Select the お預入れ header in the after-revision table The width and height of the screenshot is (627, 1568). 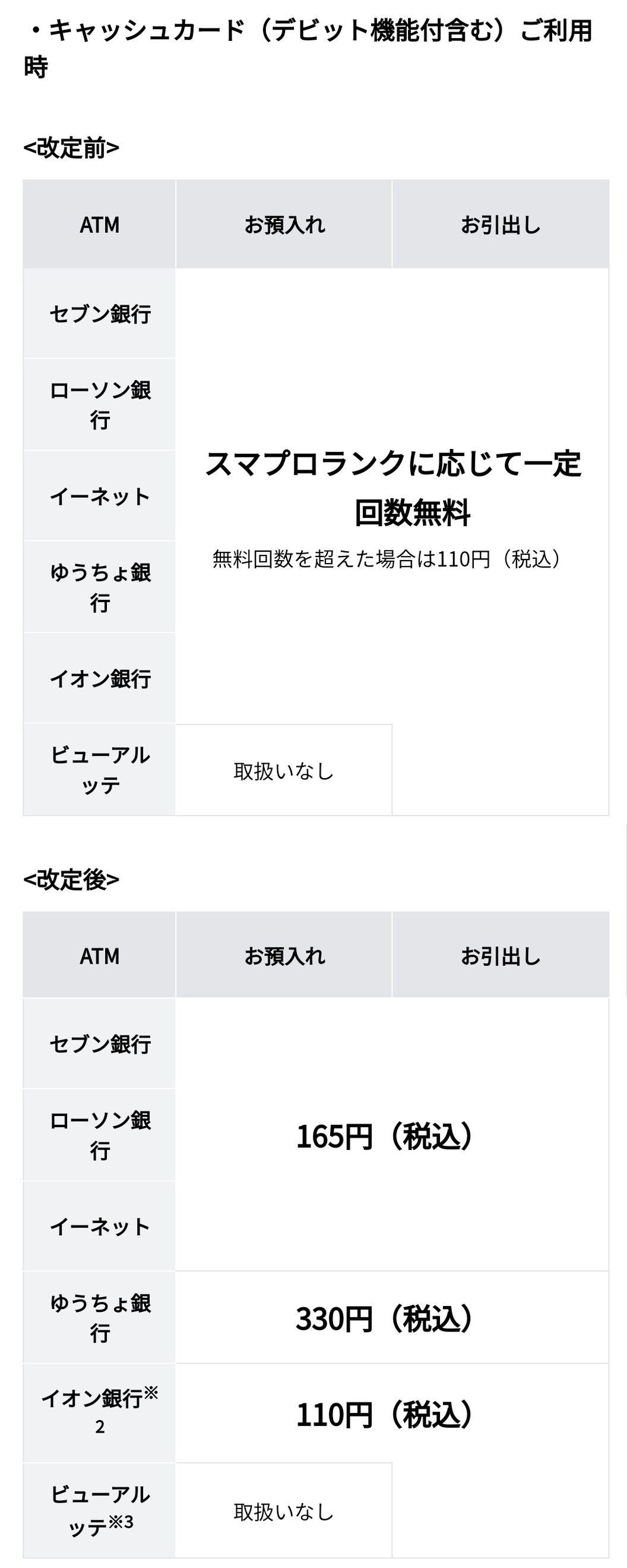point(284,956)
